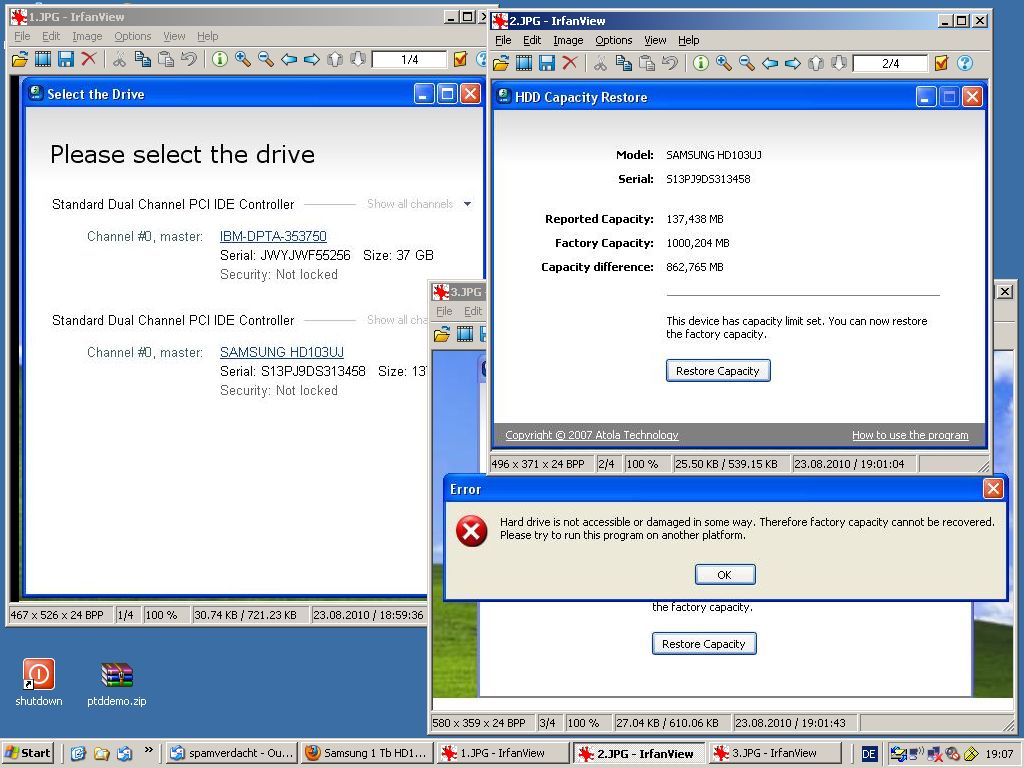Go to next file arrow in 2.JPG window

point(793,63)
